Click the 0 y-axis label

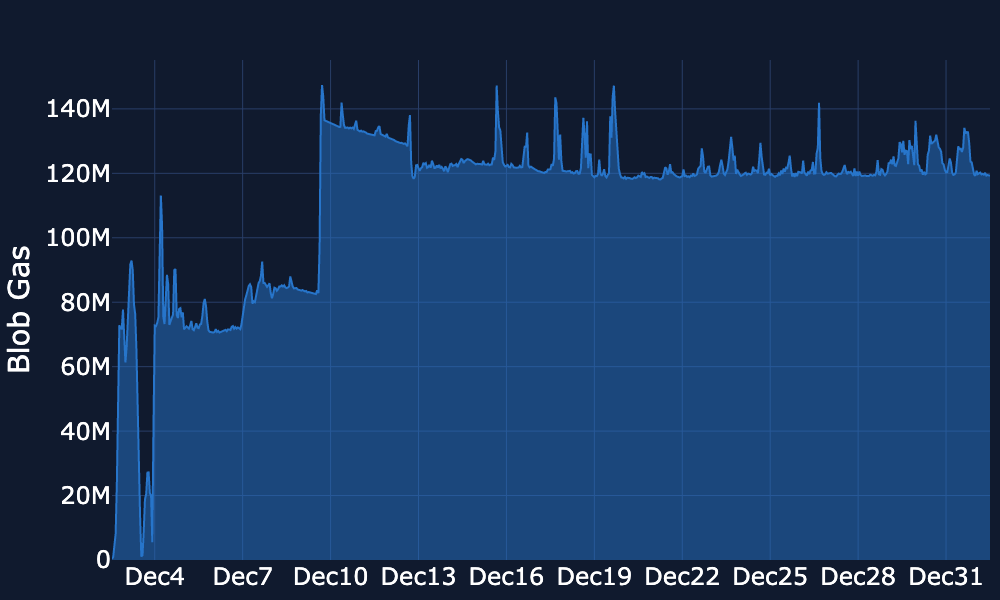[103, 560]
